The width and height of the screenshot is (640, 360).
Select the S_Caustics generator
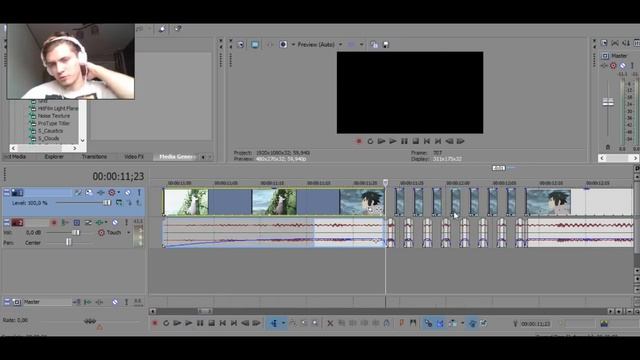(50, 131)
